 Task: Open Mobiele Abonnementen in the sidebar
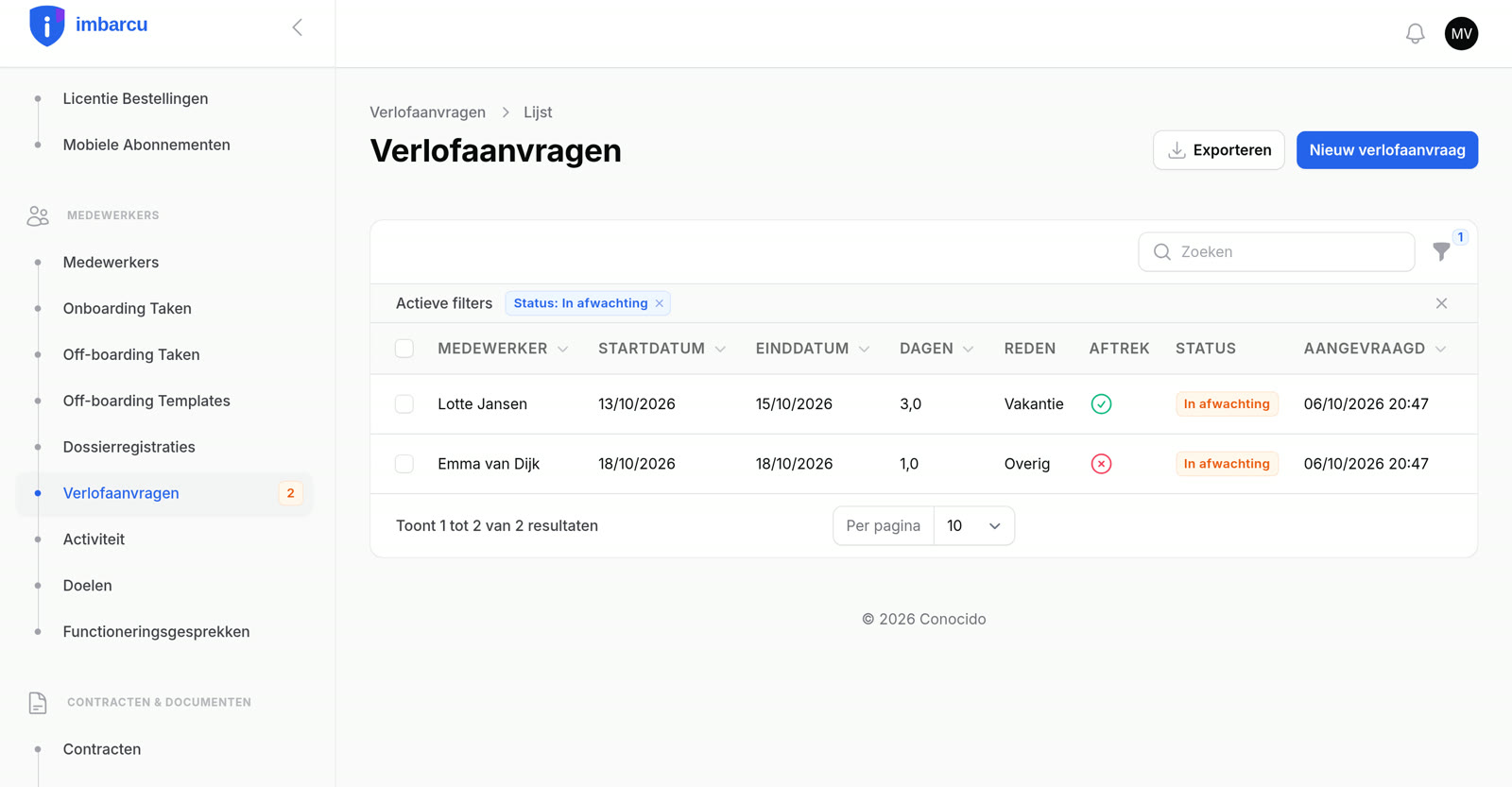coord(146,145)
